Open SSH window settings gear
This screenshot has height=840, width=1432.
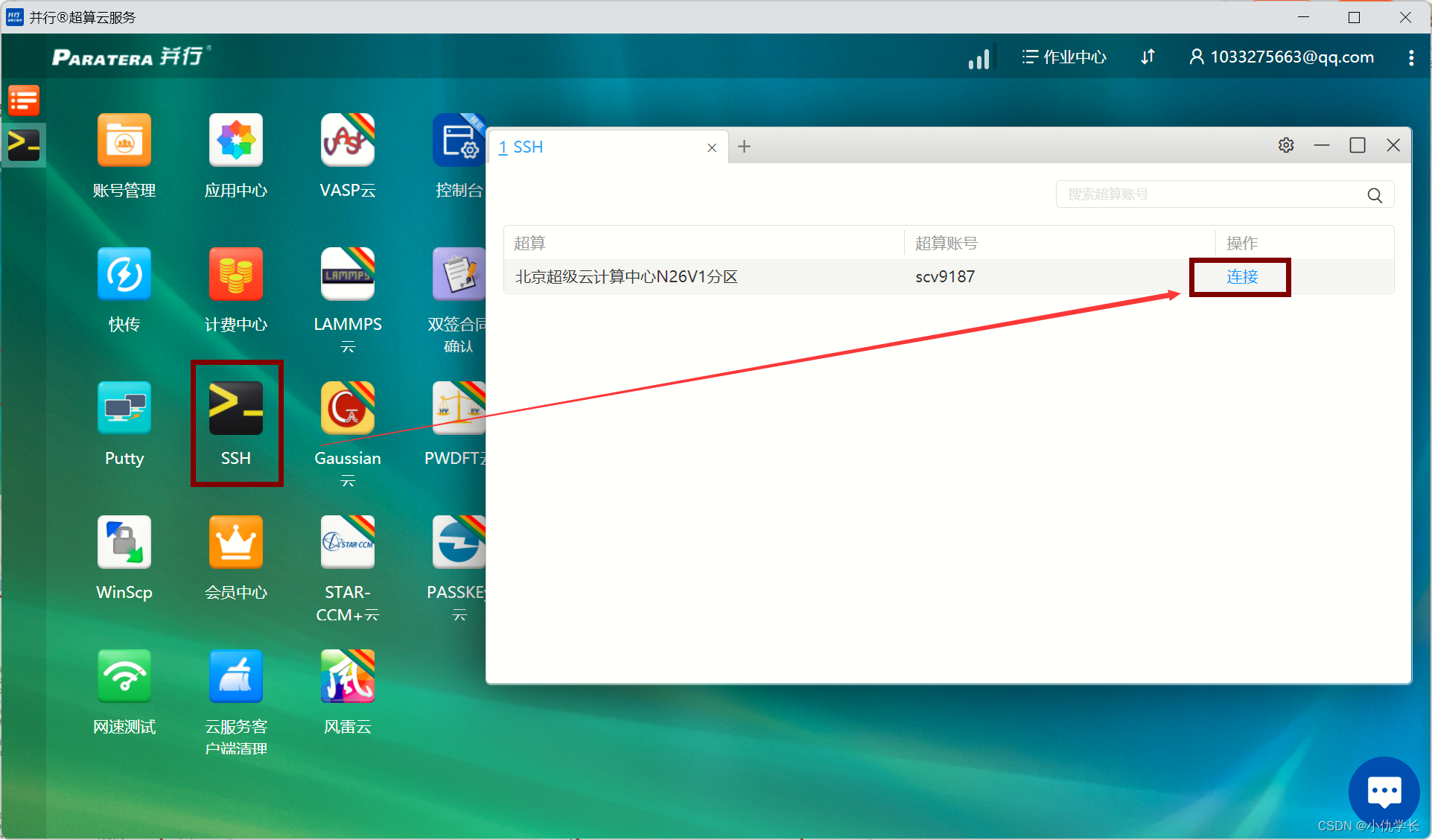(x=1285, y=146)
